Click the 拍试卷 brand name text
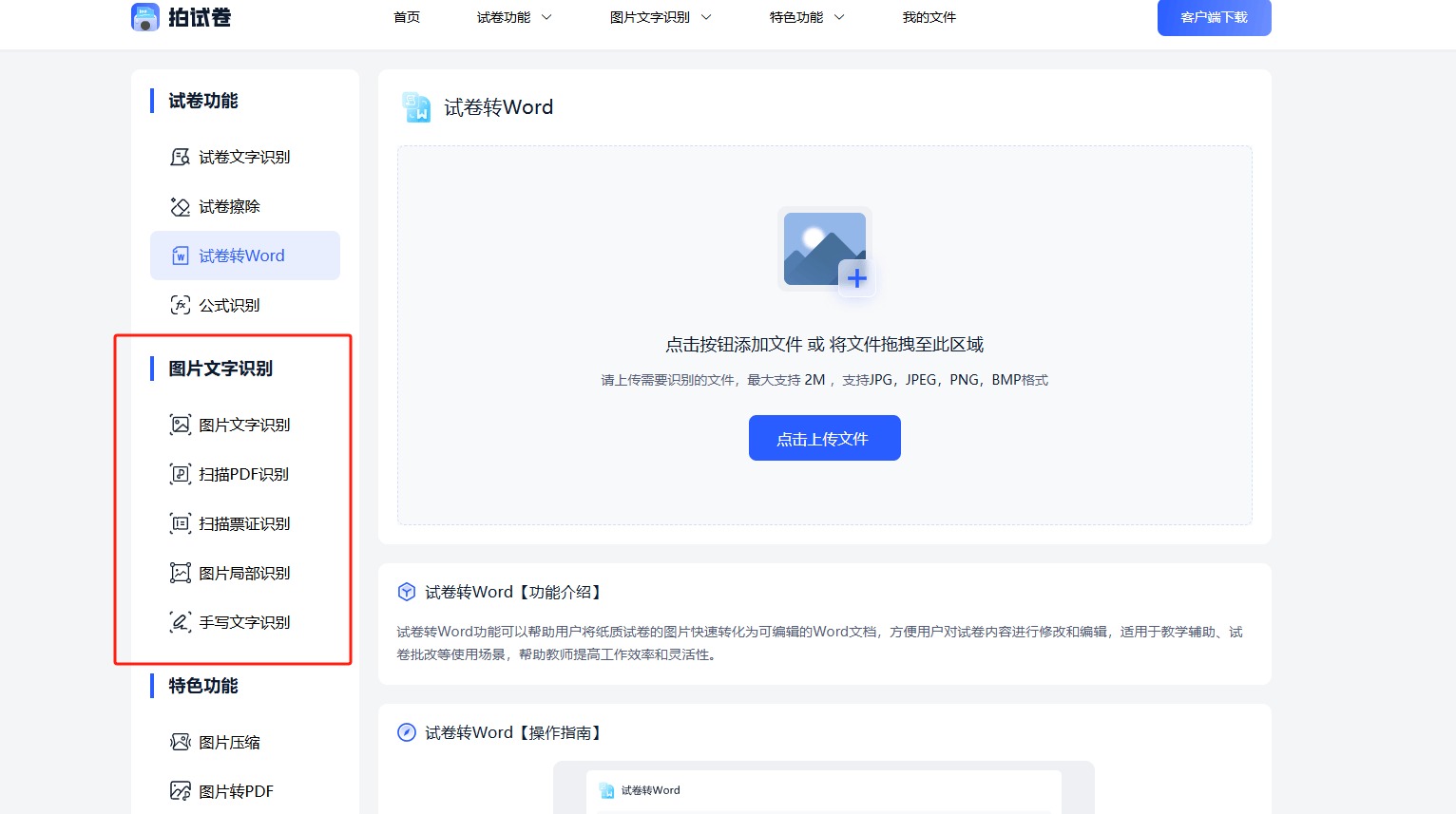1456x814 pixels. (x=200, y=17)
